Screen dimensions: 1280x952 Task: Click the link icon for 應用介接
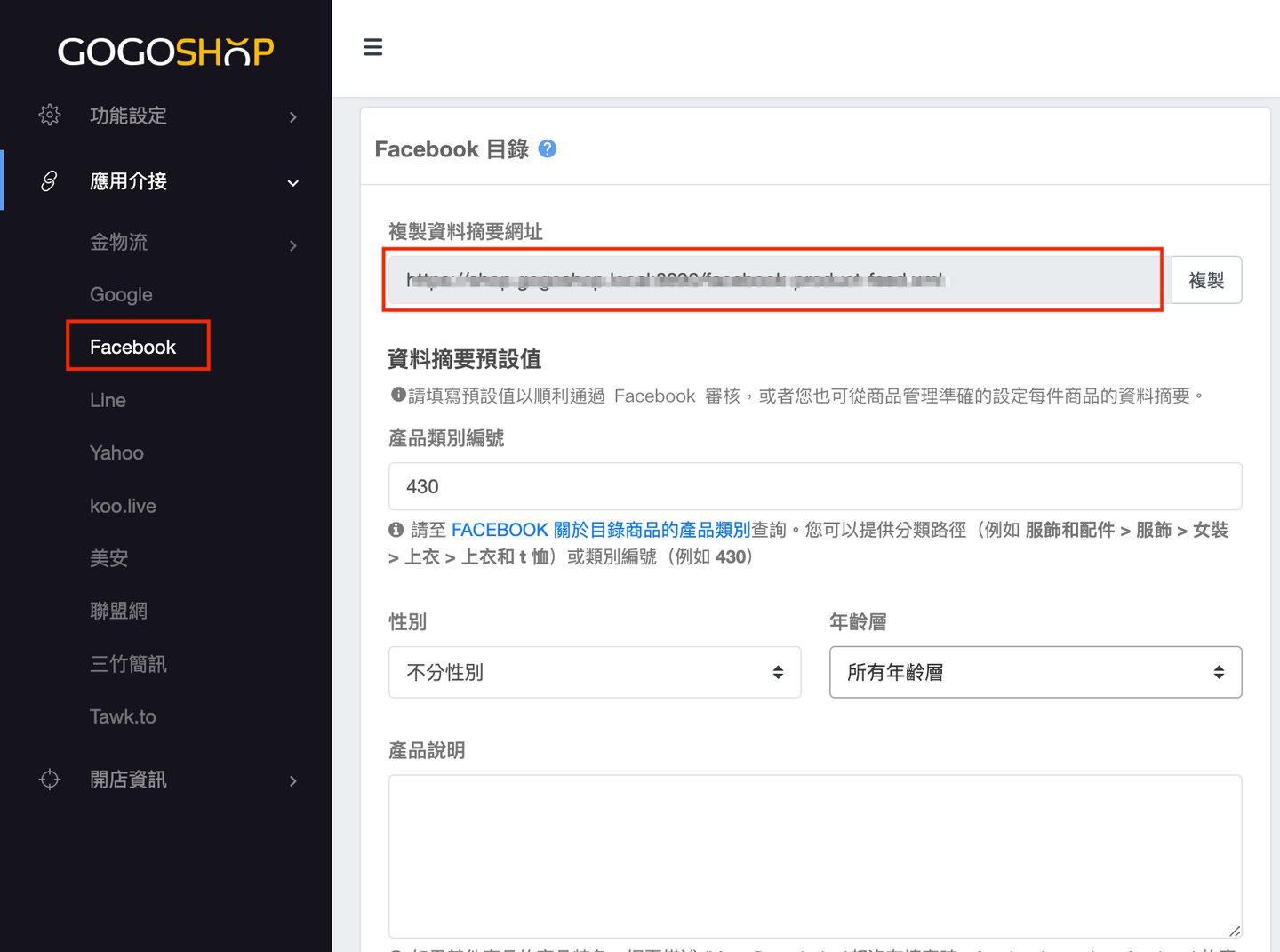[50, 181]
